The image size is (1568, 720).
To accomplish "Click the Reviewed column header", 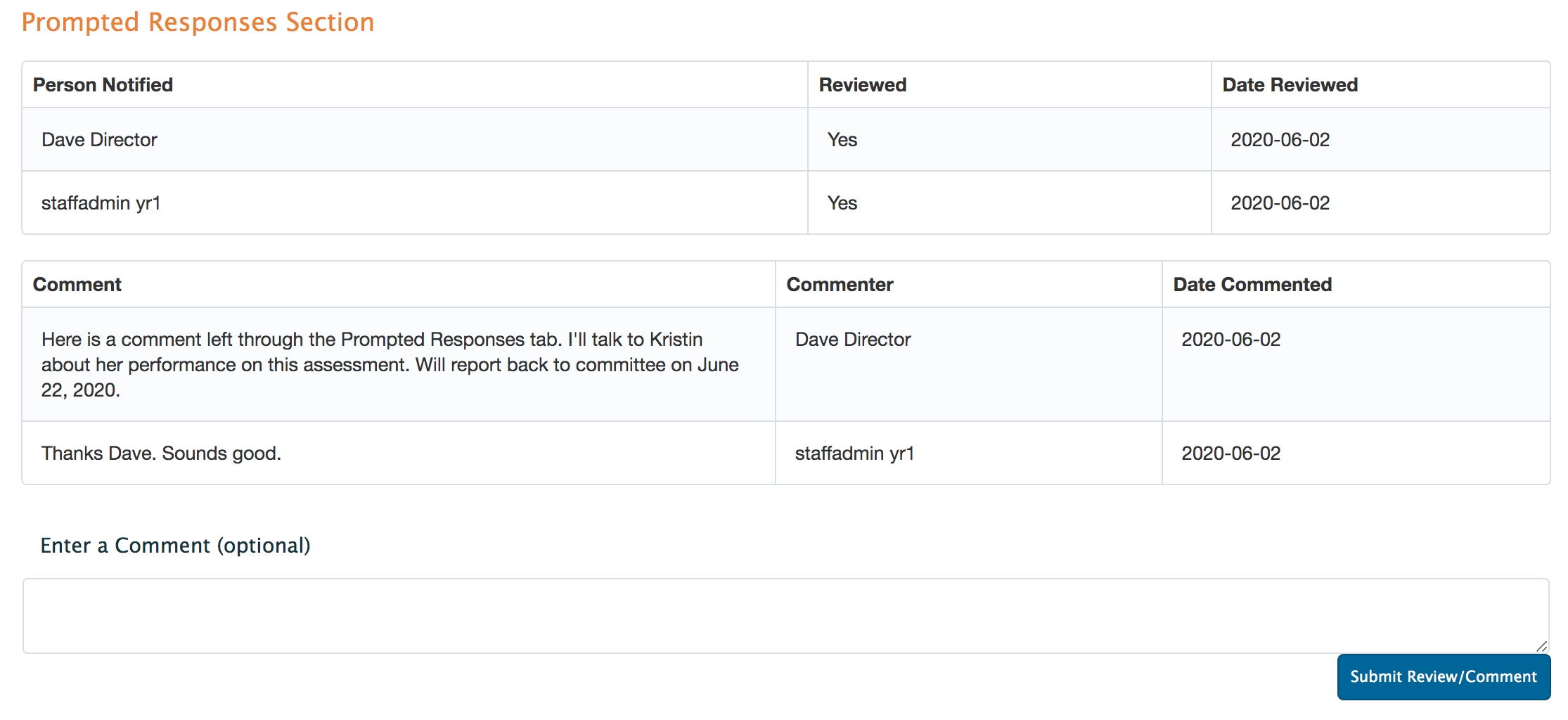I will [862, 85].
